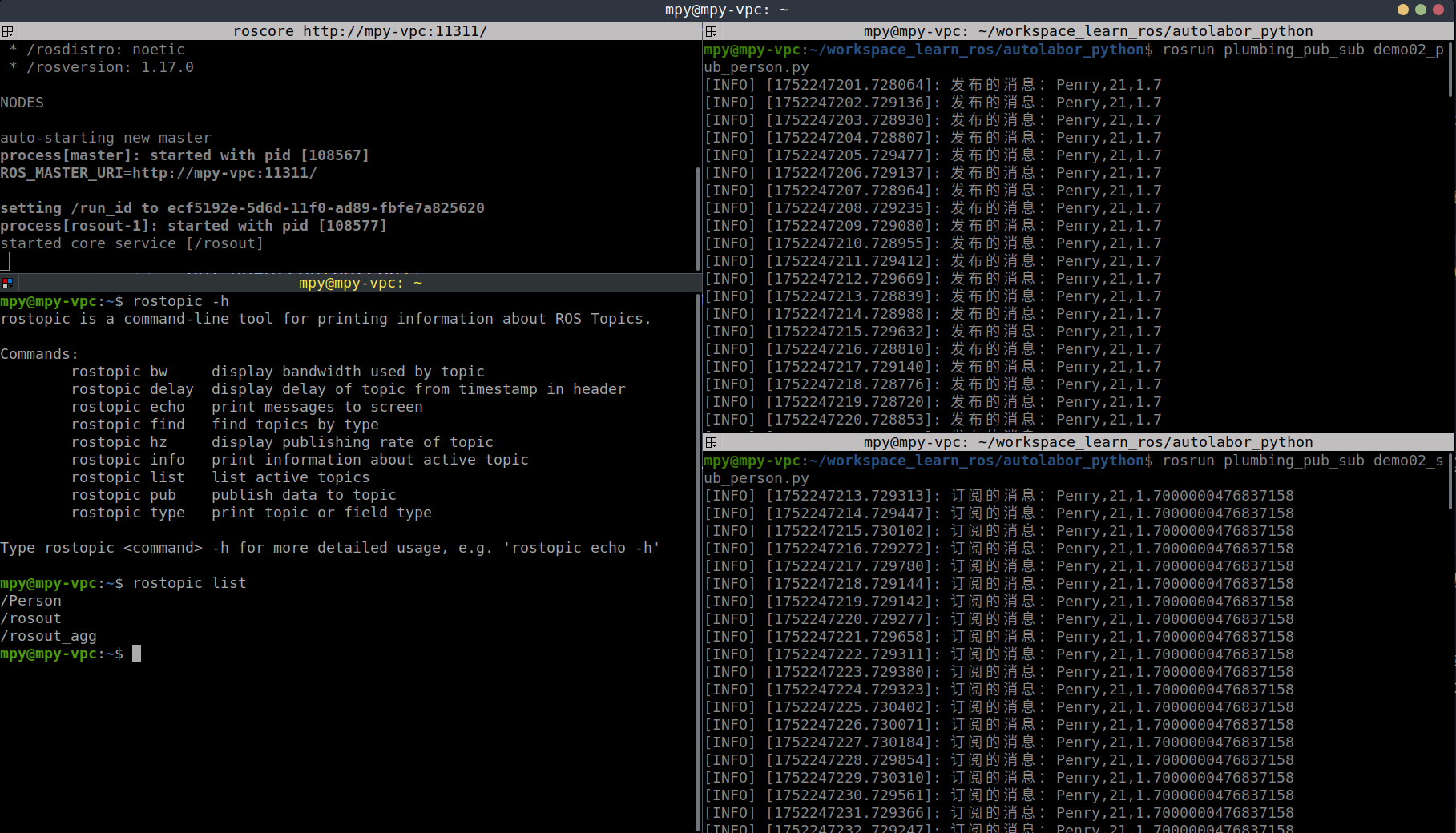
Task: Click the /Person topic in the list output
Action: tap(31, 601)
